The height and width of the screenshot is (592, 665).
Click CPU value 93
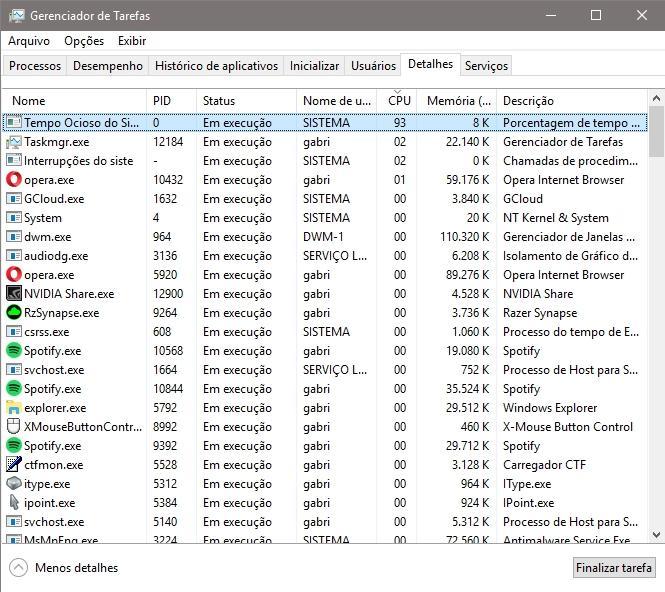pyautogui.click(x=400, y=123)
